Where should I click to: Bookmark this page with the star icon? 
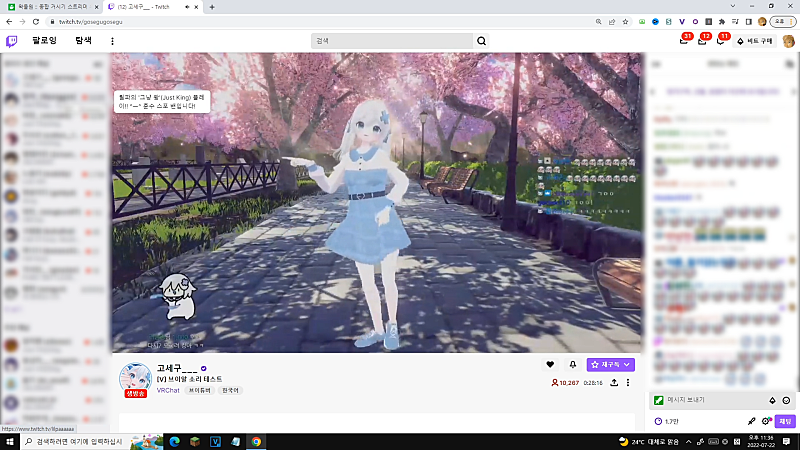point(625,22)
